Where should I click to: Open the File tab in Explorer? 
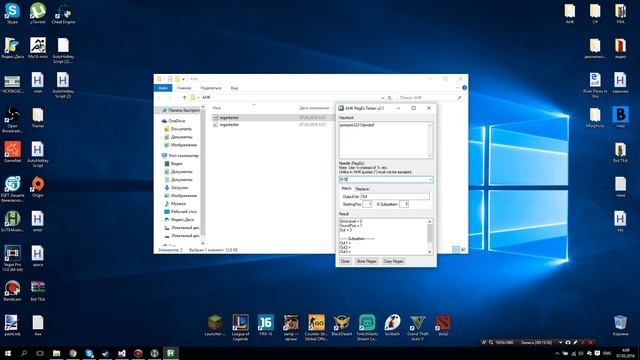[x=163, y=88]
